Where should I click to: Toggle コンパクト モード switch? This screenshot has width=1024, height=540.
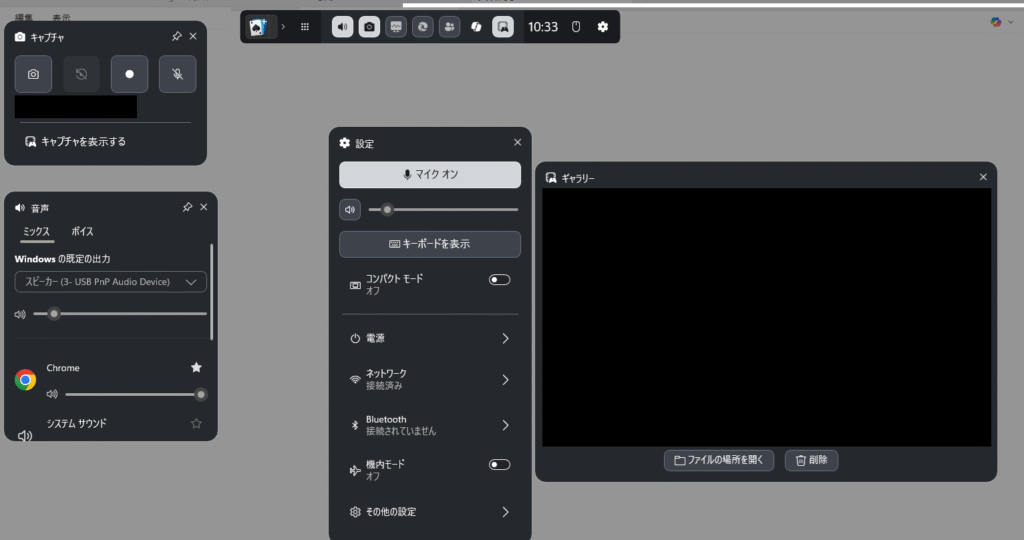499,280
